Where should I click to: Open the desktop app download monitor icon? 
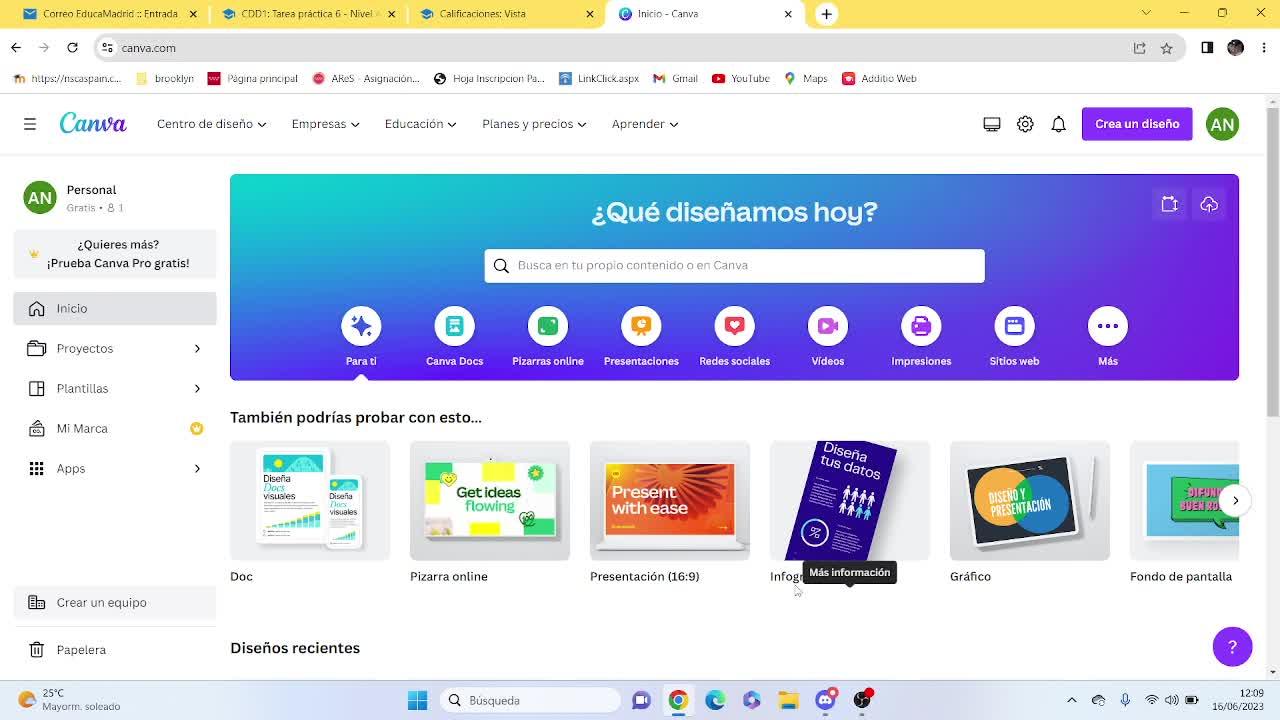coord(992,124)
